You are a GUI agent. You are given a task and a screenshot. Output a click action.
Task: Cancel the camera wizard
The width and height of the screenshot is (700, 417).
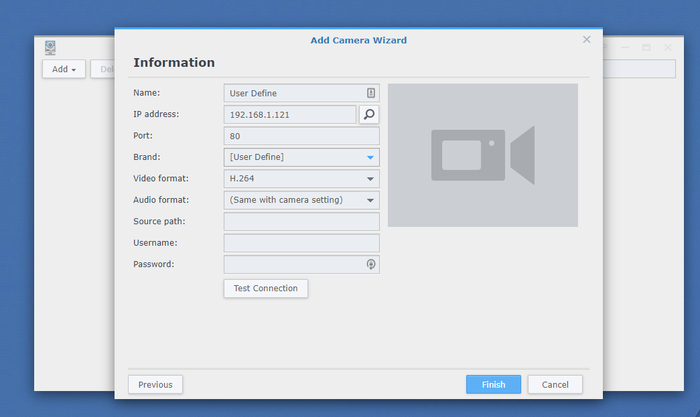(x=555, y=384)
